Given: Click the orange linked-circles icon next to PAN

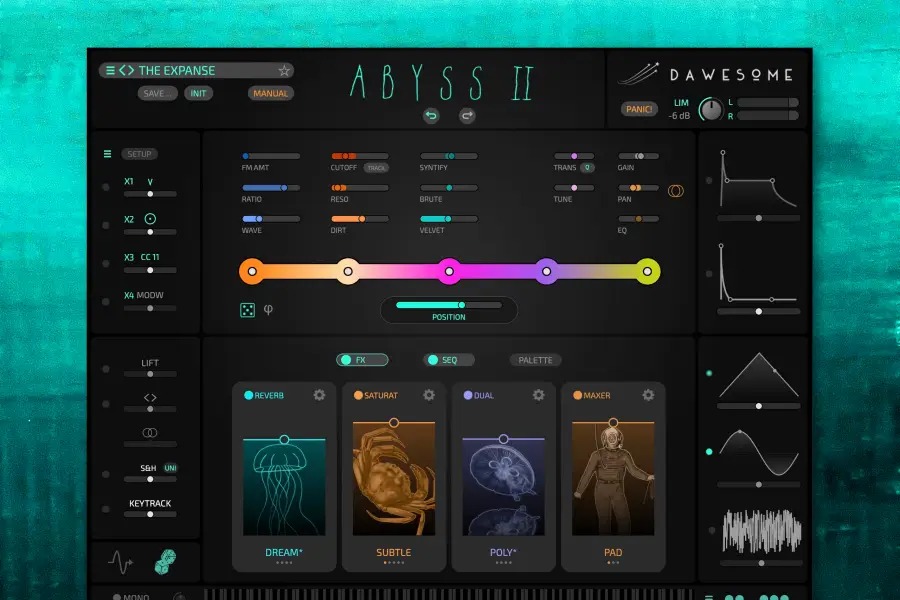Looking at the screenshot, I should pos(676,191).
